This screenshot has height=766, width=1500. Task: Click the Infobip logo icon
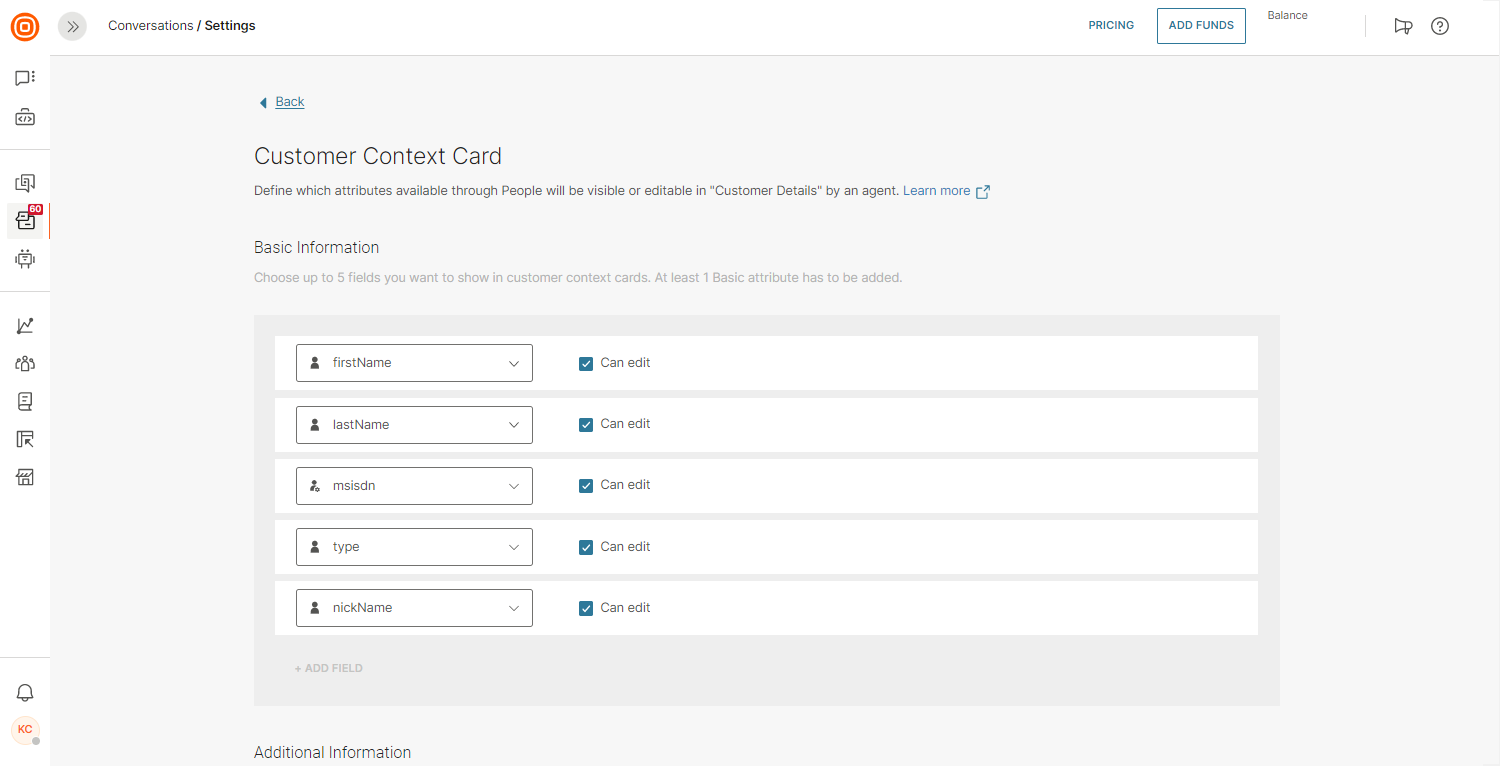pyautogui.click(x=25, y=27)
